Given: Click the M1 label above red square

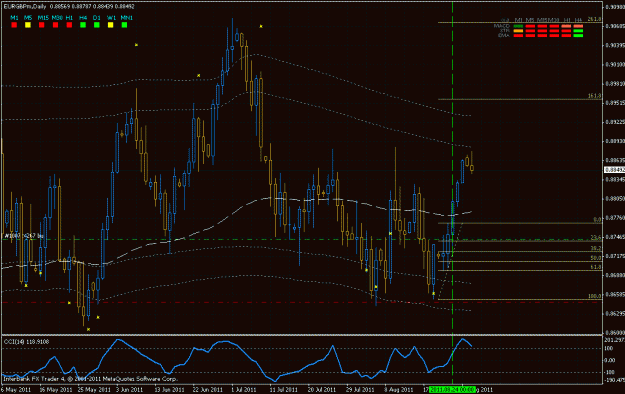Looking at the screenshot, I should pos(14,18).
